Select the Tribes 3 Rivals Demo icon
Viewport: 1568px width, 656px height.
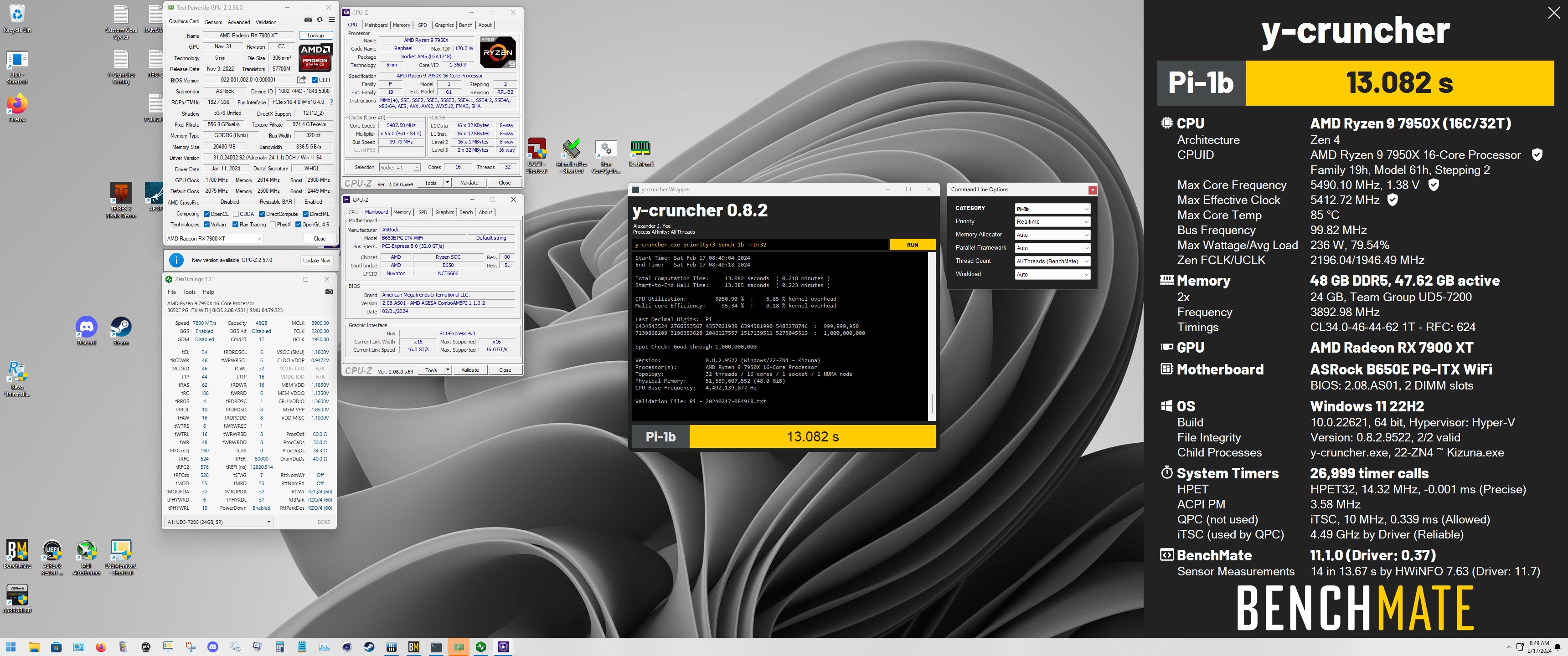[120, 200]
